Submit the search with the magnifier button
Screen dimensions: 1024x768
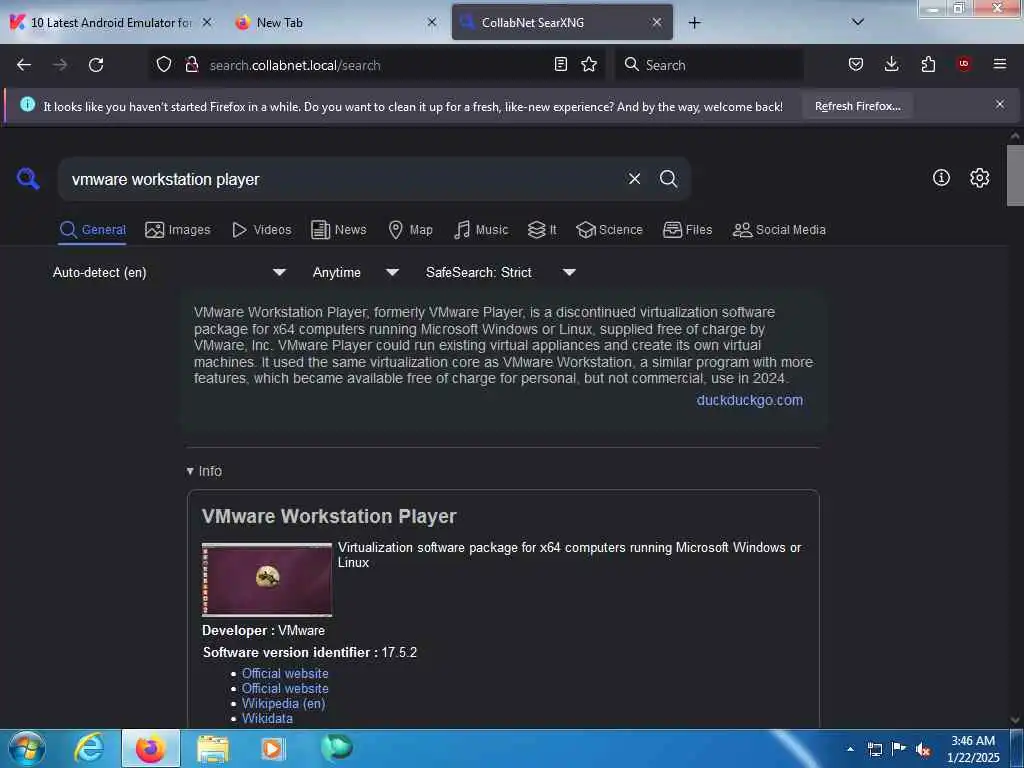[x=668, y=179]
